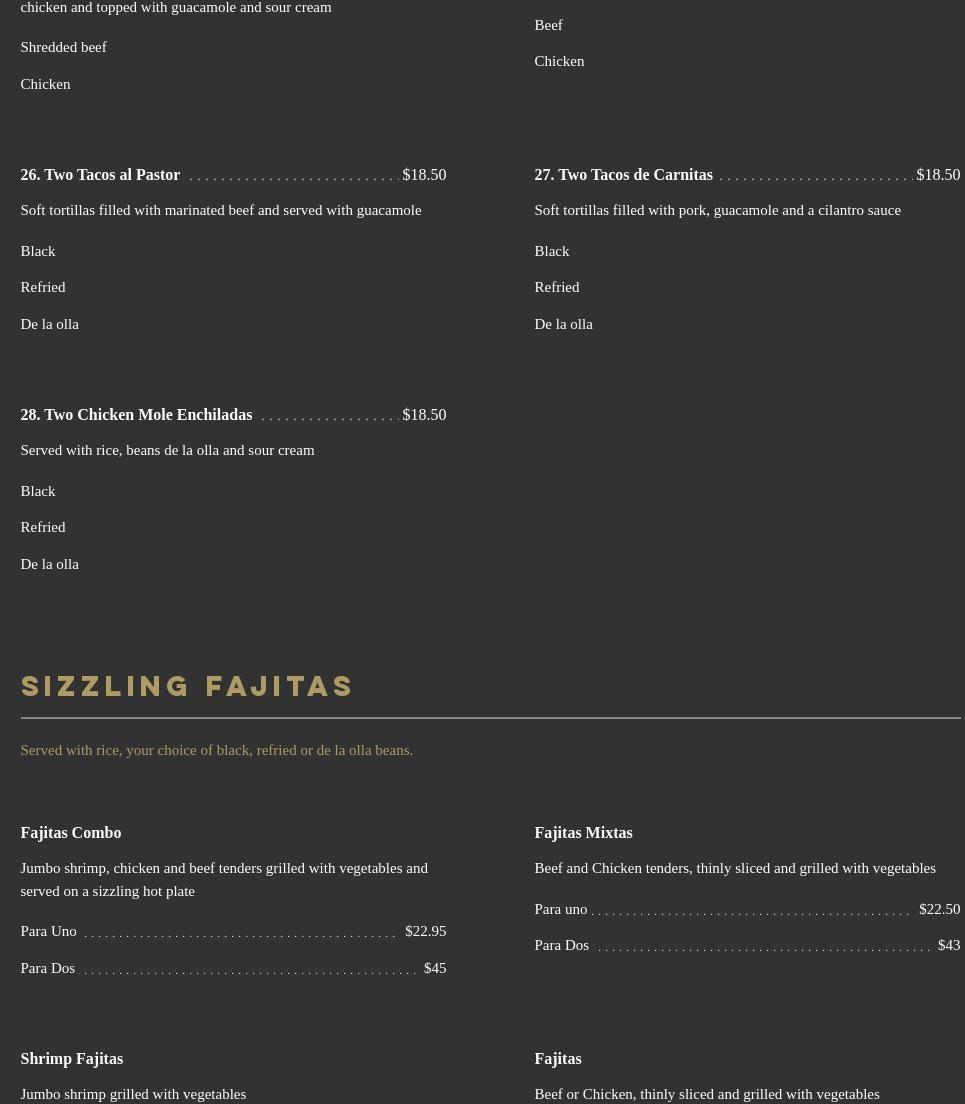Choose Para uno under Fajitas Mixtas
Viewport: 965px width, 1104px height.
pyautogui.click(x=560, y=909)
